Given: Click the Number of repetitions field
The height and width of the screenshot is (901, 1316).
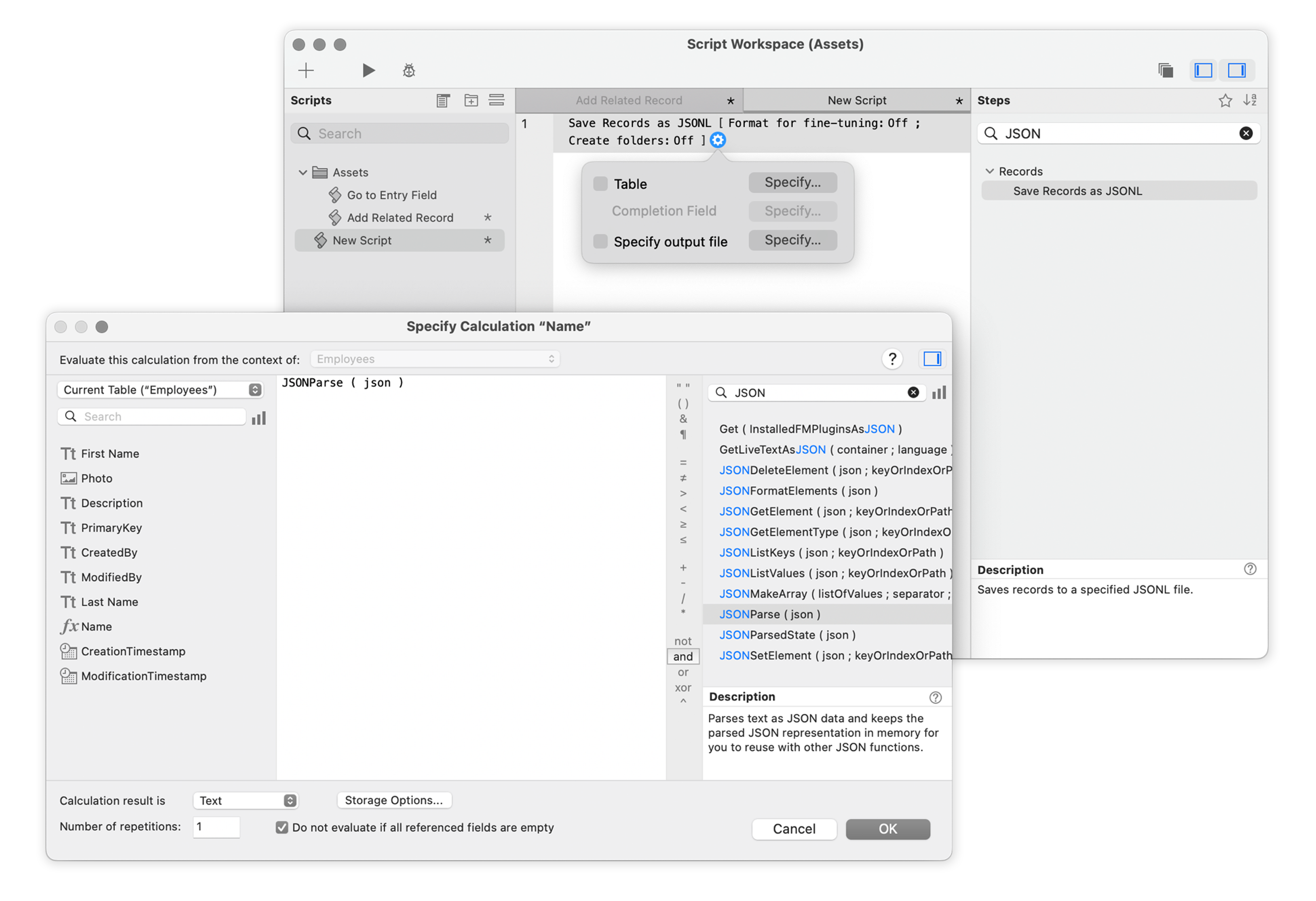Looking at the screenshot, I should coord(216,827).
